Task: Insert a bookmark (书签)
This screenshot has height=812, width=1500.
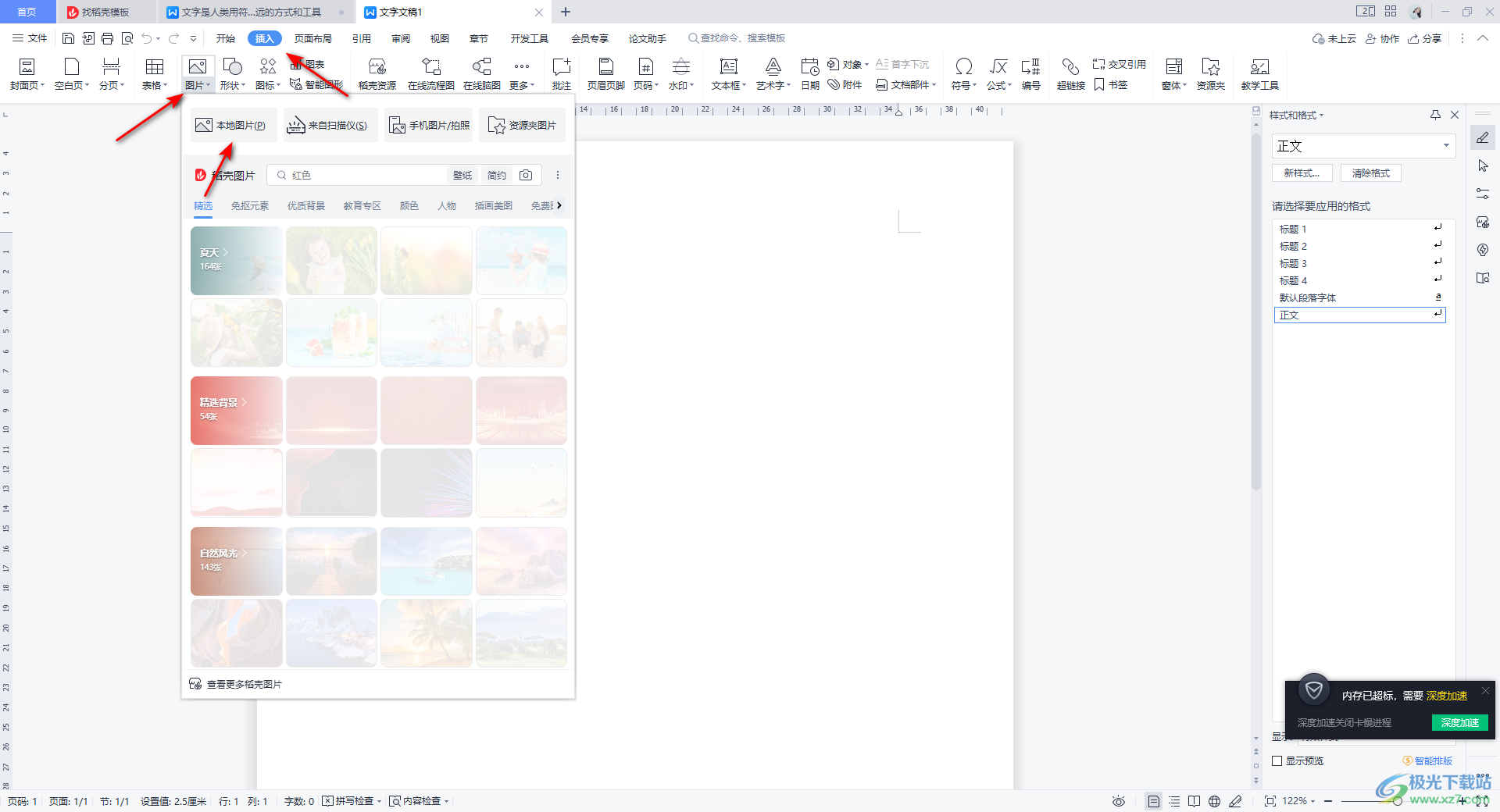Action: click(1111, 84)
